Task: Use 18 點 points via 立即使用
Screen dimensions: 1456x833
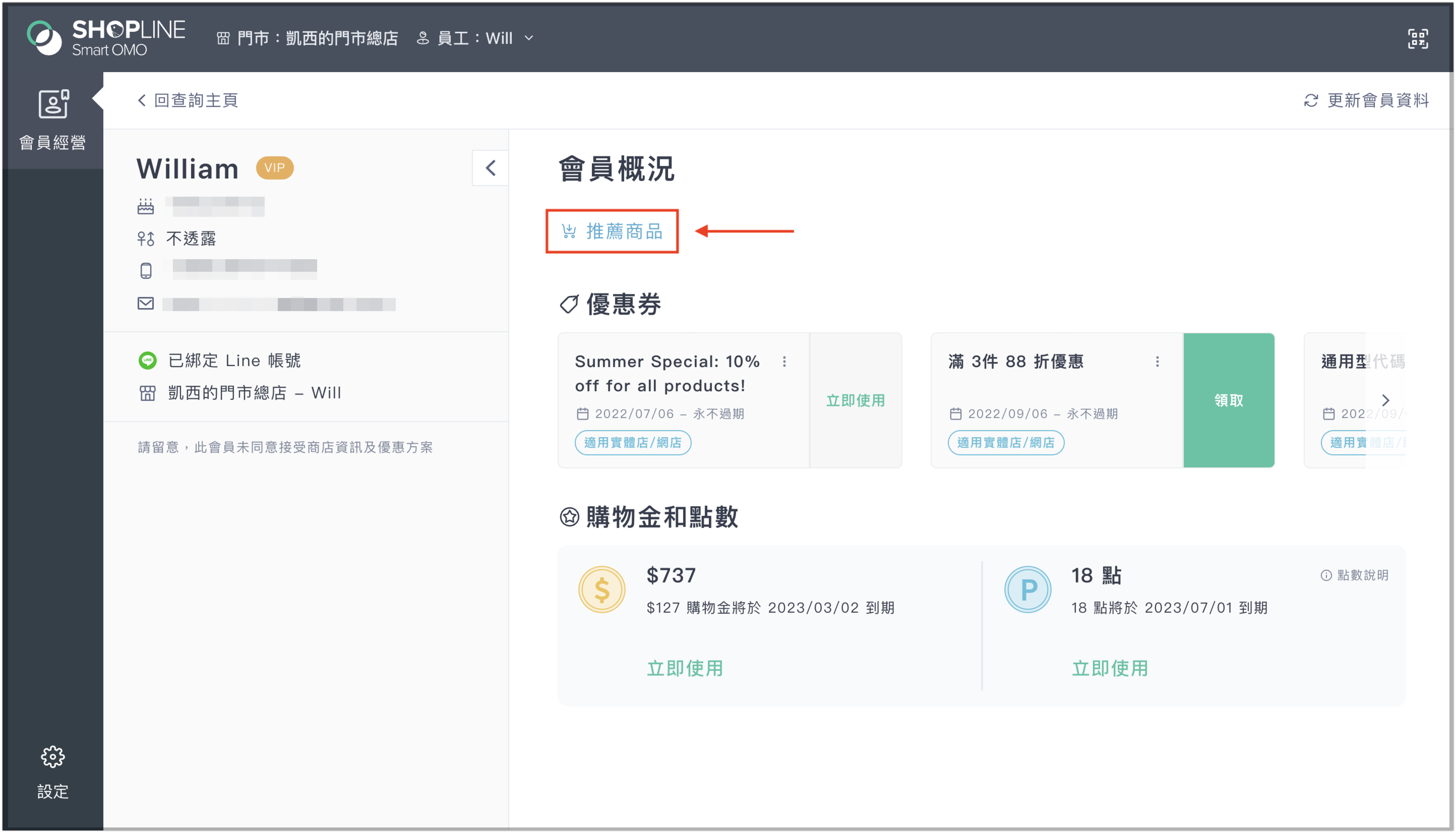Action: click(1109, 668)
